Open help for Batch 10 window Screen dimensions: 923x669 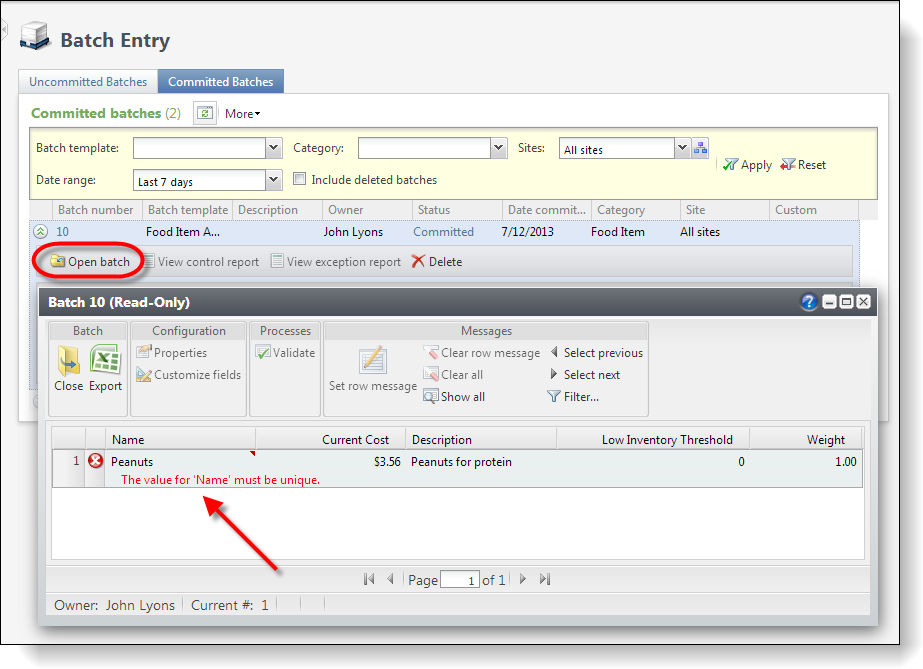pos(809,302)
